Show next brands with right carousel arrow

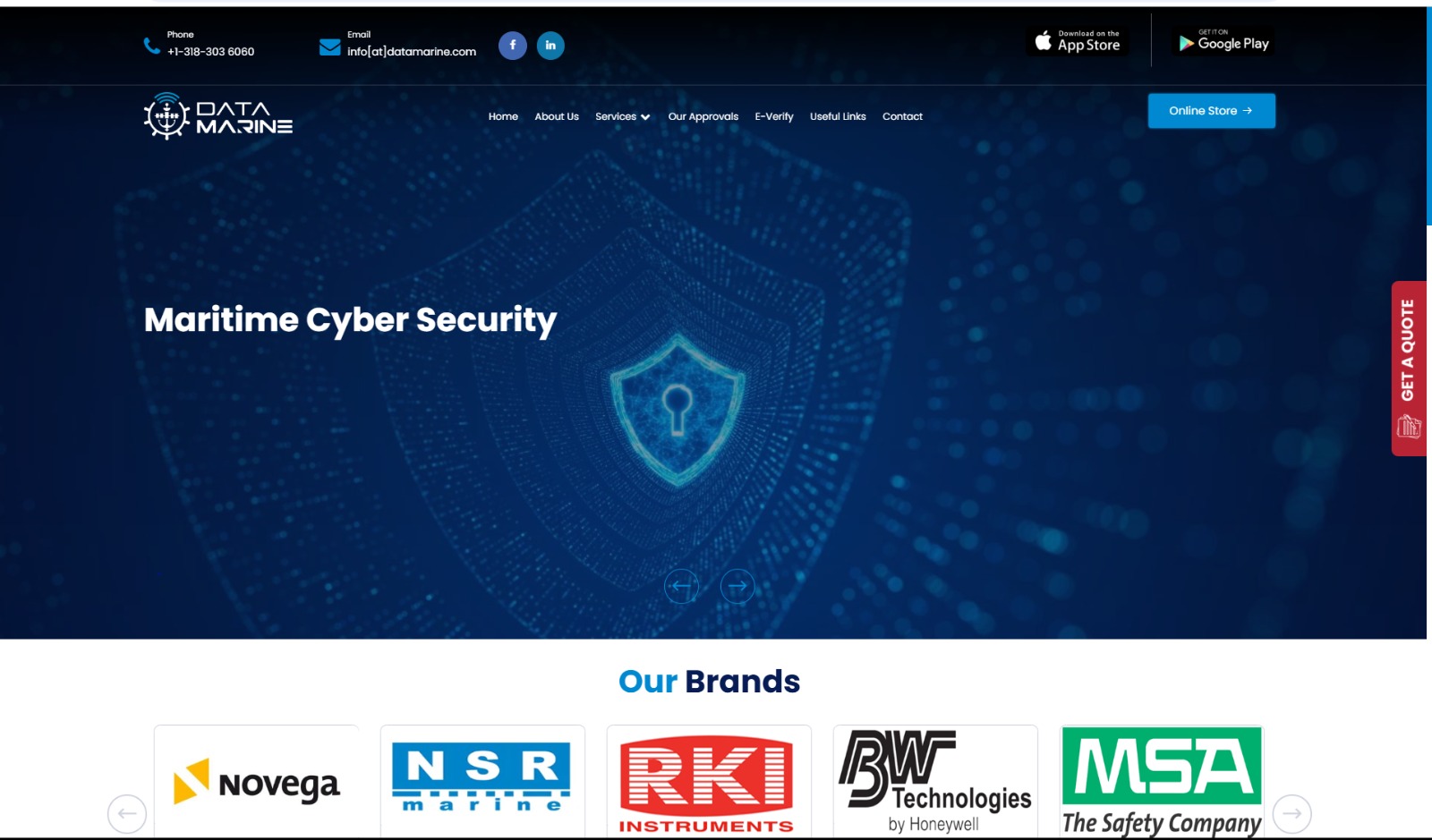point(1292,814)
